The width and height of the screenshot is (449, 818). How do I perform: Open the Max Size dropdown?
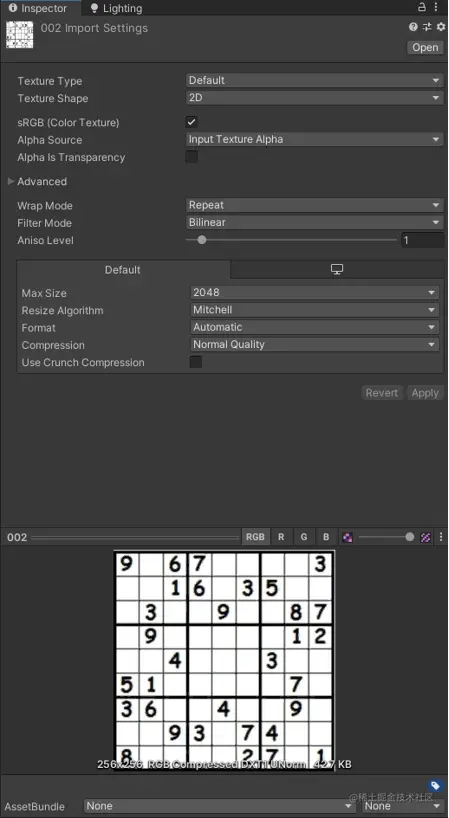click(314, 293)
